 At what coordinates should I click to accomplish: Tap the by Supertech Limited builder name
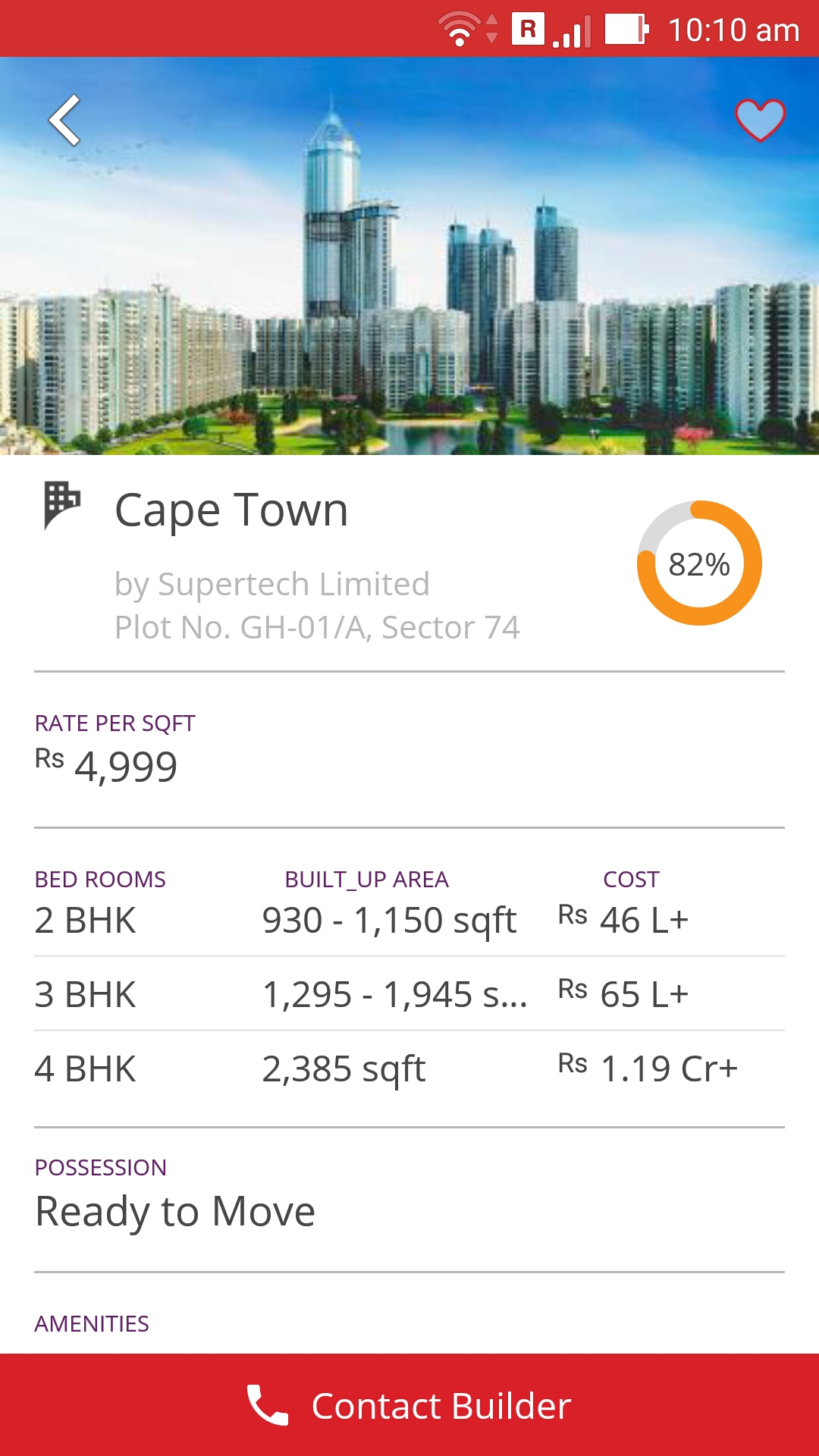pyautogui.click(x=271, y=584)
